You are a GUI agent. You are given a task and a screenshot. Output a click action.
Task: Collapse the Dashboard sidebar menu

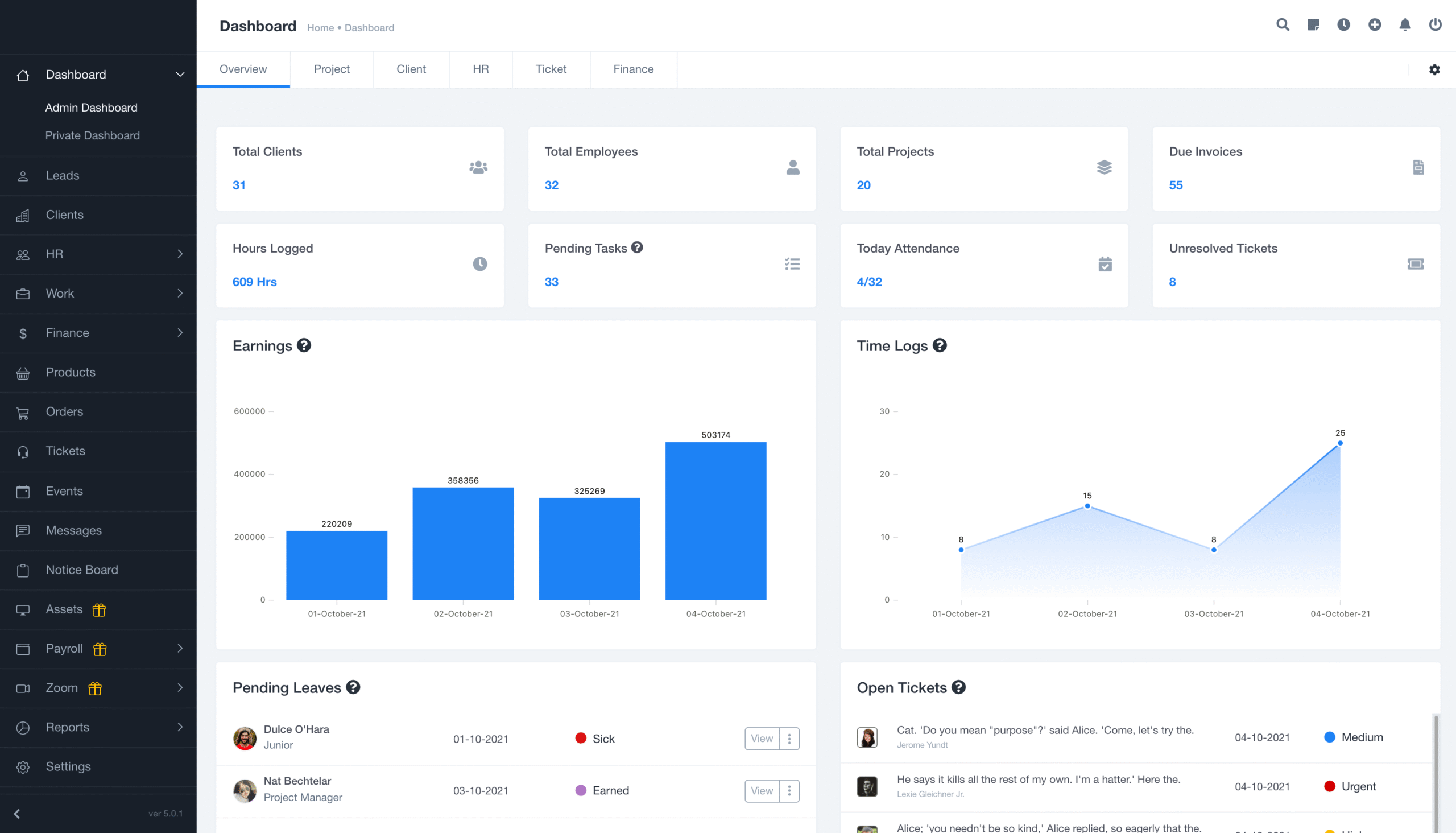[x=180, y=75]
